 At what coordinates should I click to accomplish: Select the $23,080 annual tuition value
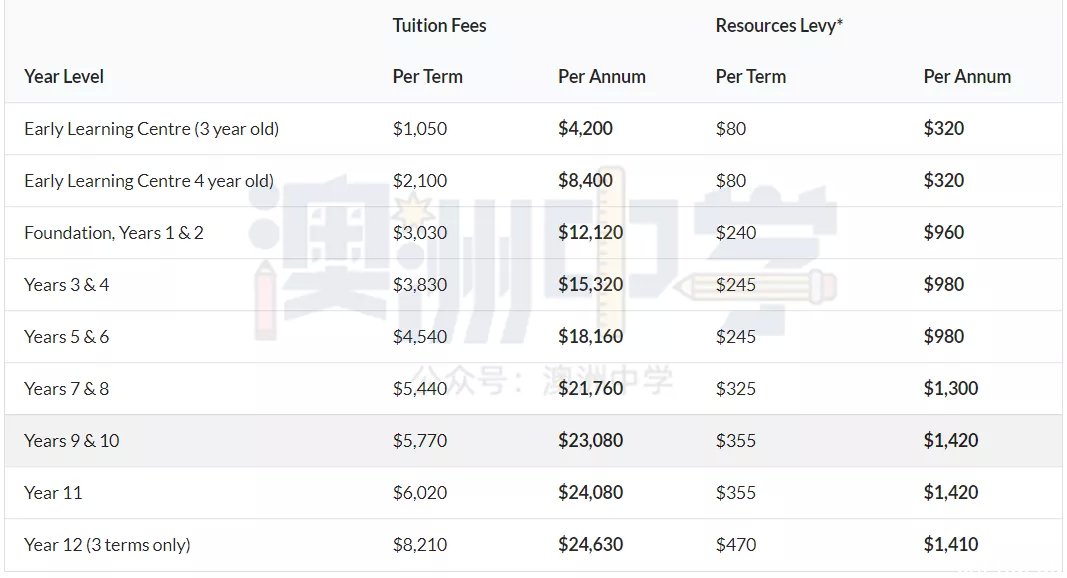(x=591, y=440)
